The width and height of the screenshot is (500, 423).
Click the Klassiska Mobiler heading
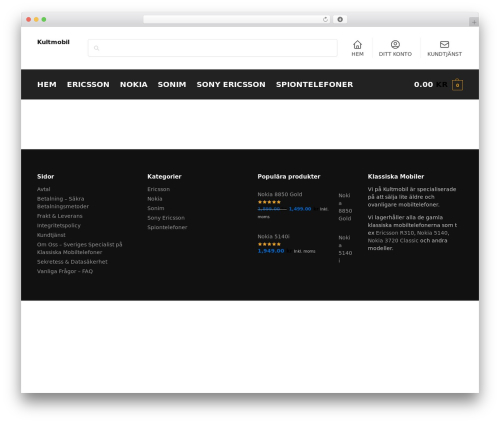[396, 176]
